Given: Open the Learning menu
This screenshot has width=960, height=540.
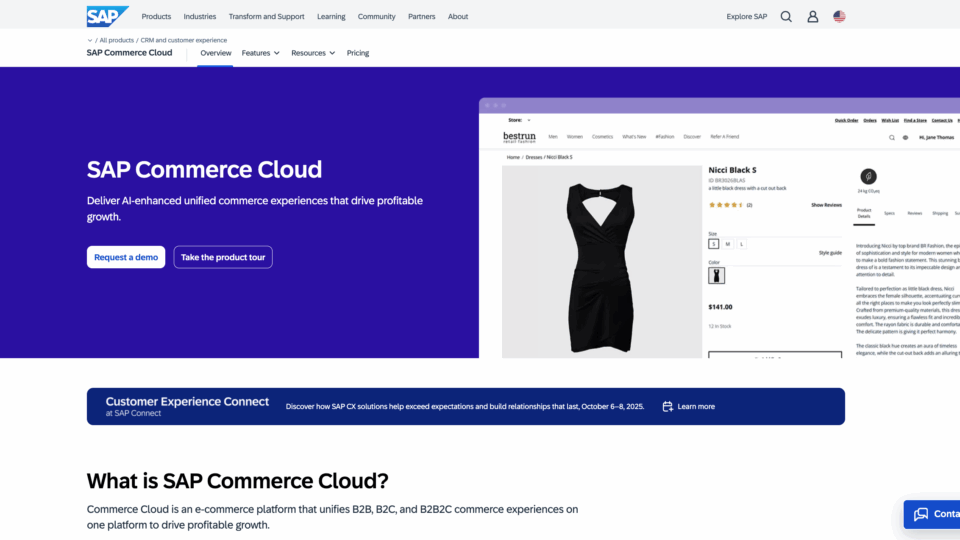Looking at the screenshot, I should 331,17.
